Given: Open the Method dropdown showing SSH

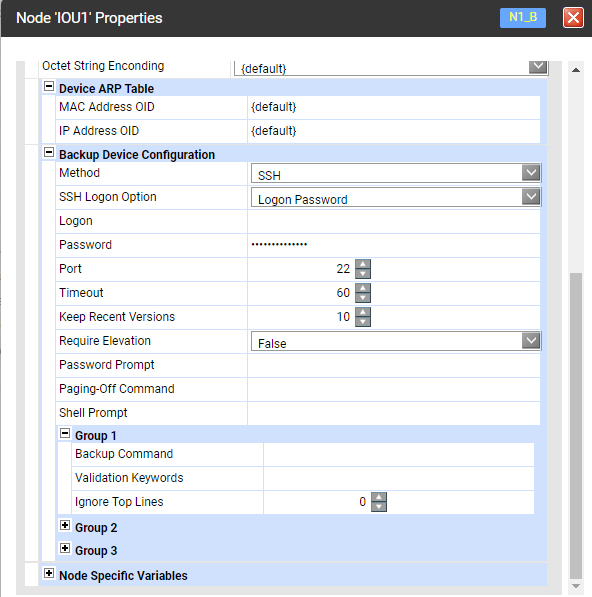Looking at the screenshot, I should (531, 173).
